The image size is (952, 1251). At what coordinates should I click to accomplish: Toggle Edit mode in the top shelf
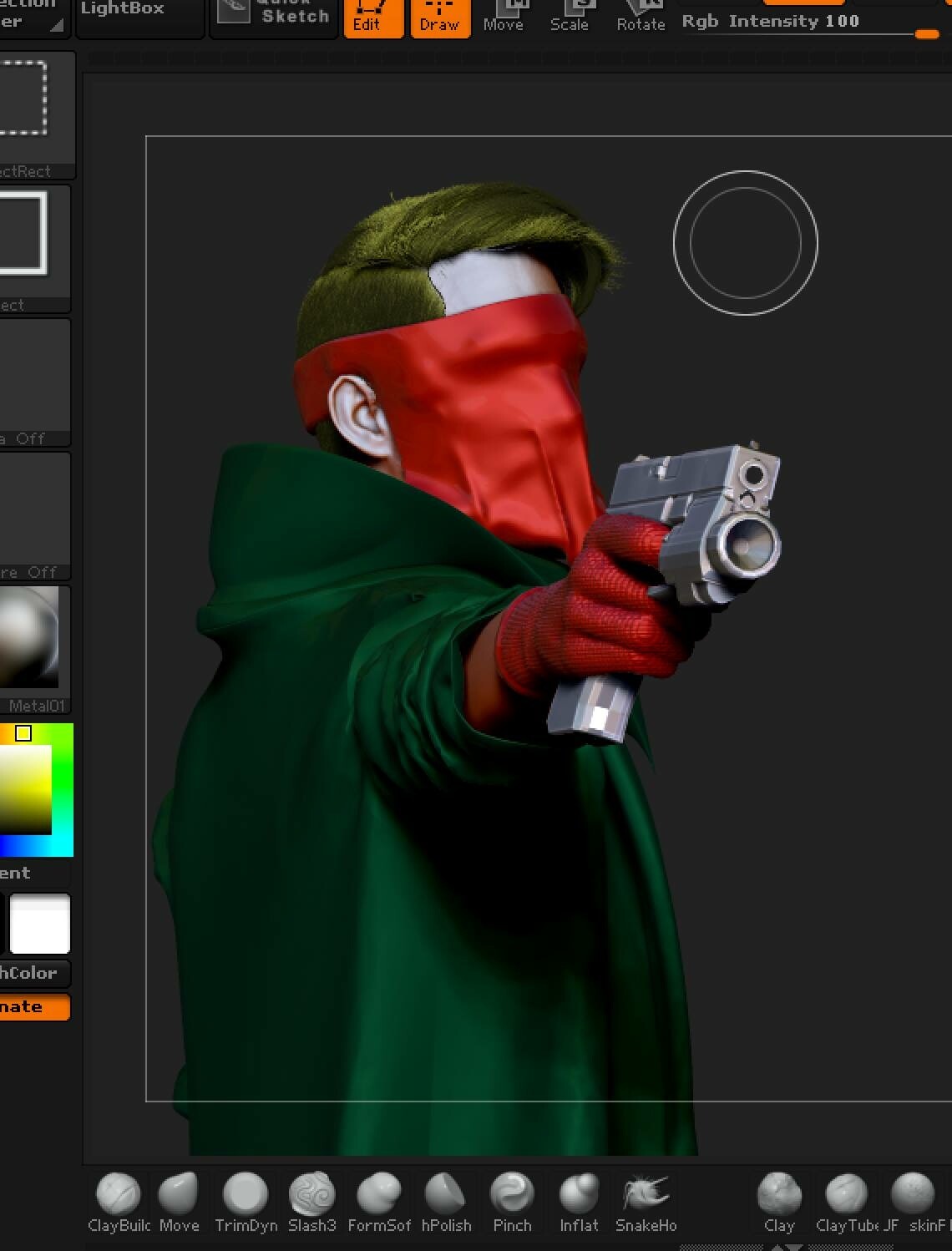(x=372, y=18)
